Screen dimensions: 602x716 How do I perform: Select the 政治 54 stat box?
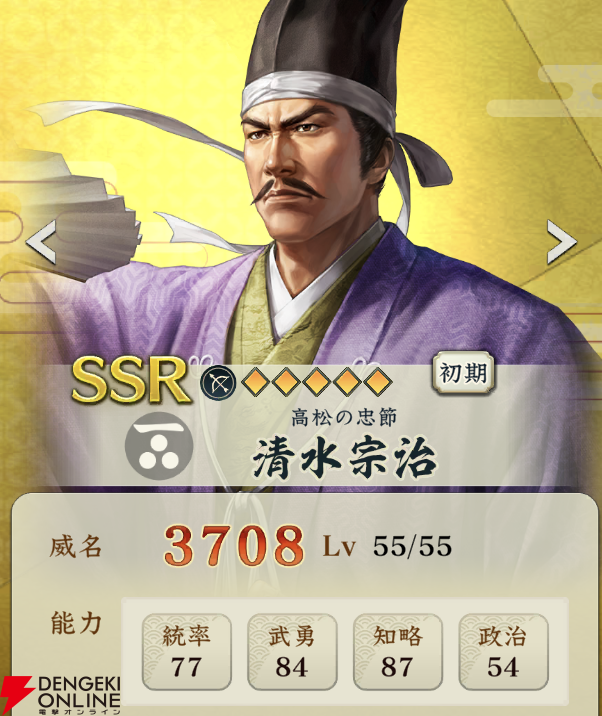coord(503,652)
